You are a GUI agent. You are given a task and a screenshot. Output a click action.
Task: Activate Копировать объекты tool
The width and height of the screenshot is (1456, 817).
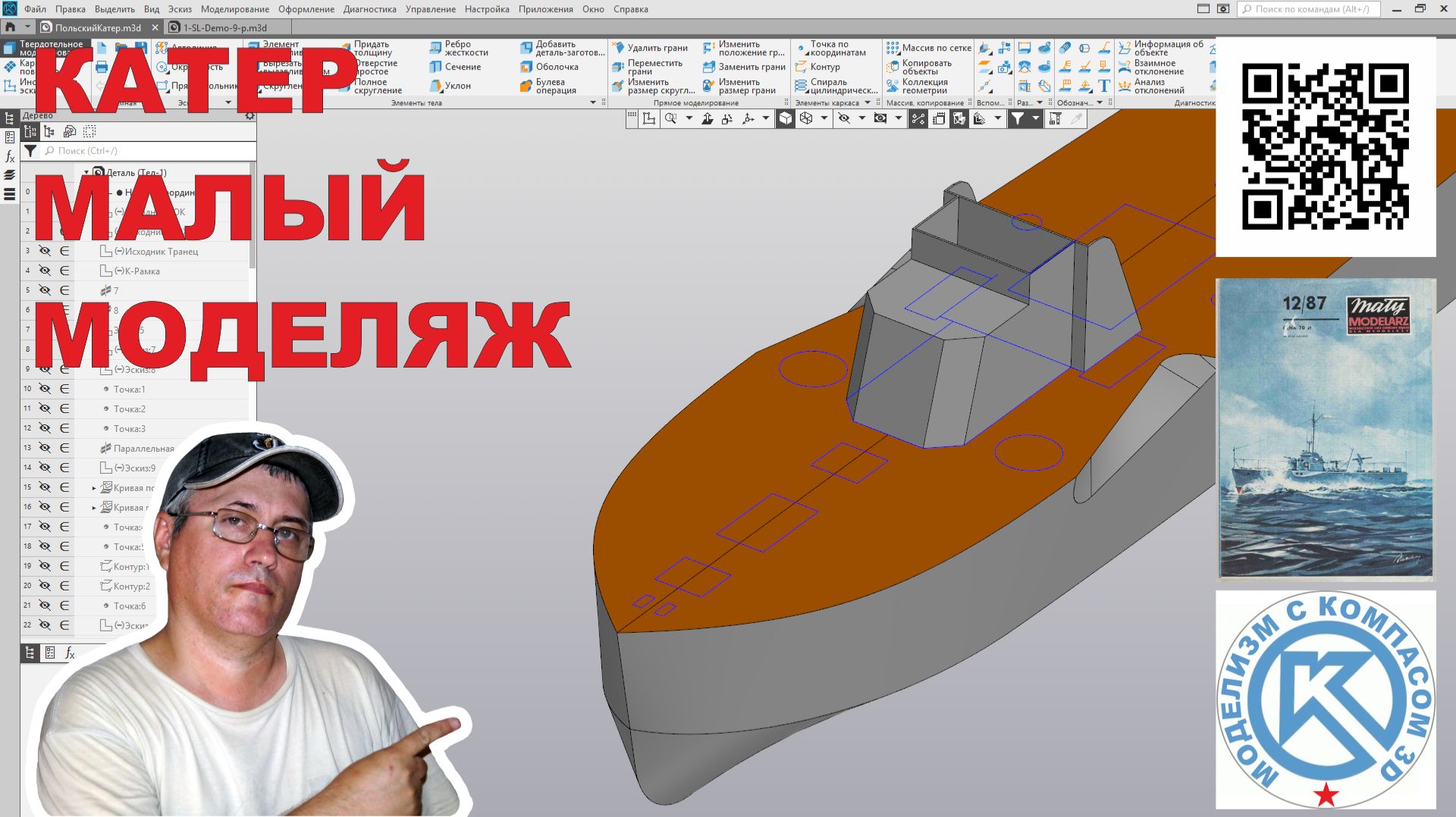click(x=919, y=67)
